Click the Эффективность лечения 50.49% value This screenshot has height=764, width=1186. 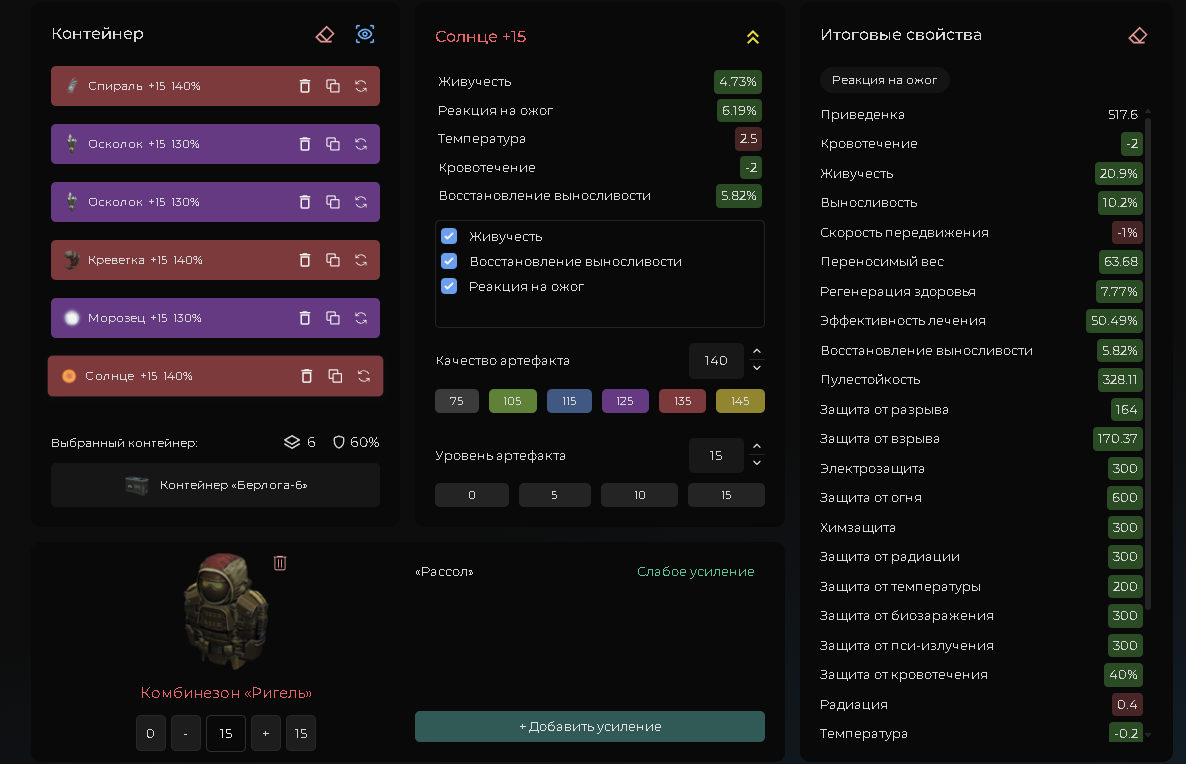[x=1114, y=321]
